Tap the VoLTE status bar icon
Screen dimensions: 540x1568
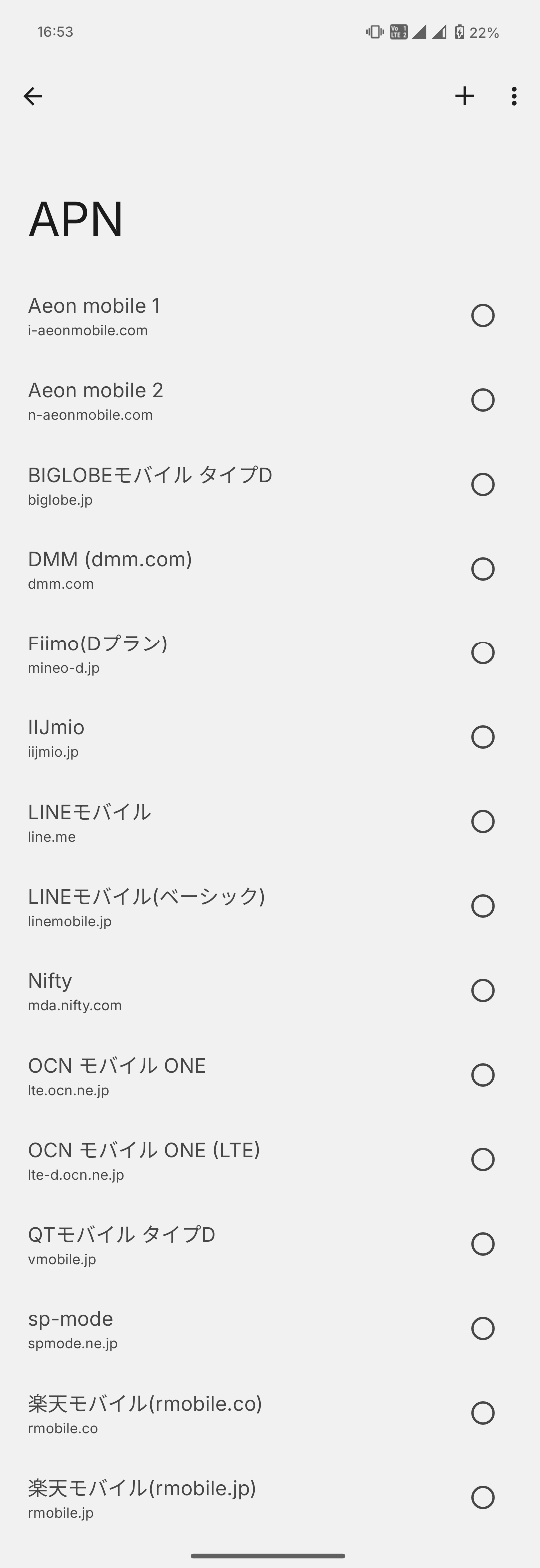click(x=399, y=32)
